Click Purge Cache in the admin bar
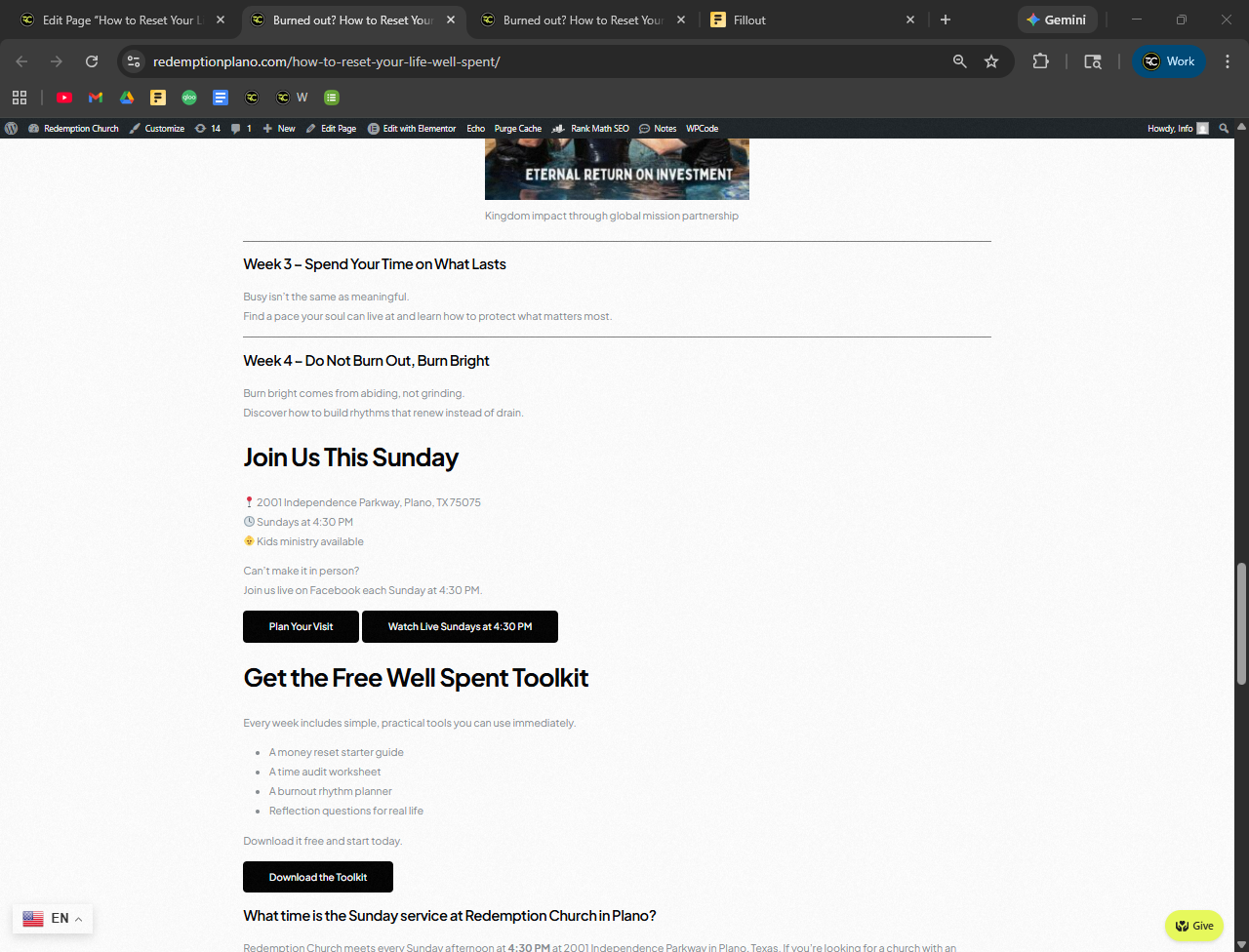1249x952 pixels. point(517,129)
